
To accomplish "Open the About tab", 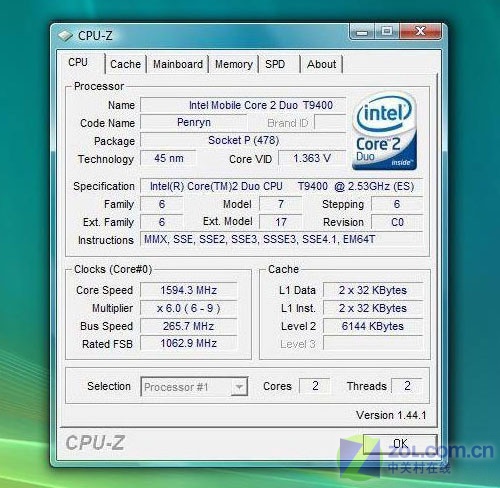I will click(321, 64).
